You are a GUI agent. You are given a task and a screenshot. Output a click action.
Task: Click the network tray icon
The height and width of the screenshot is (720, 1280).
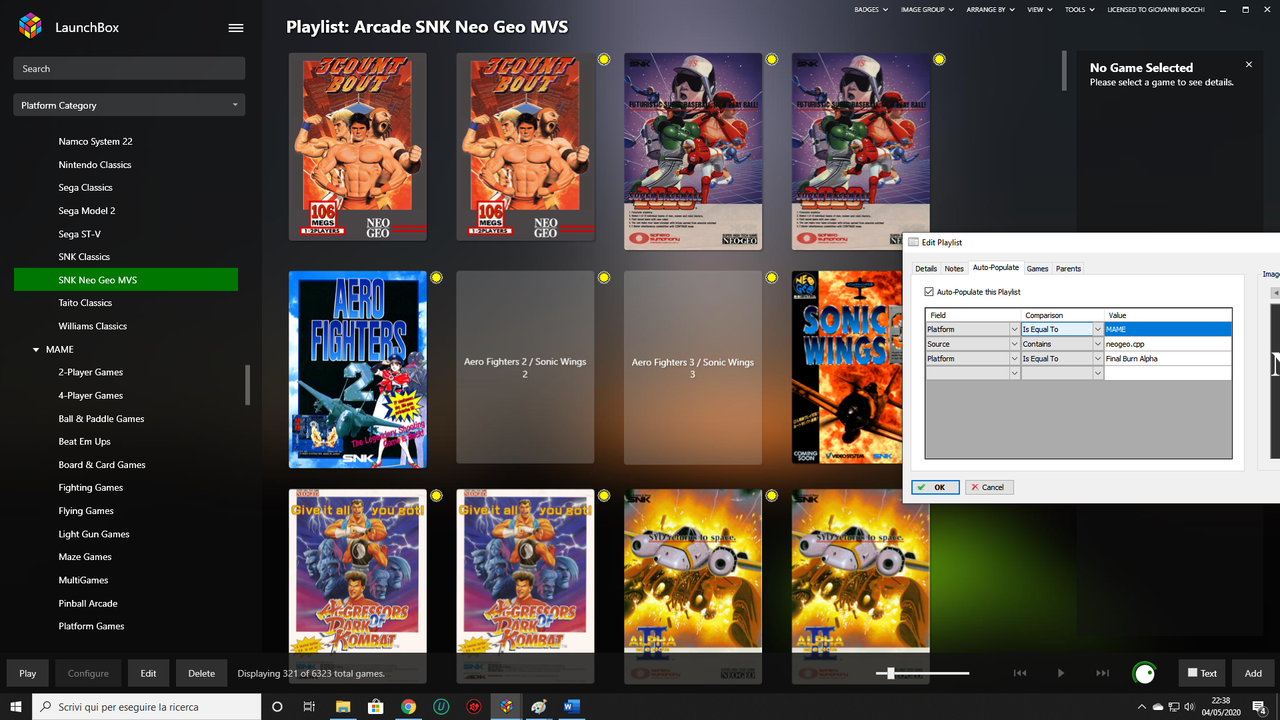(1175, 706)
